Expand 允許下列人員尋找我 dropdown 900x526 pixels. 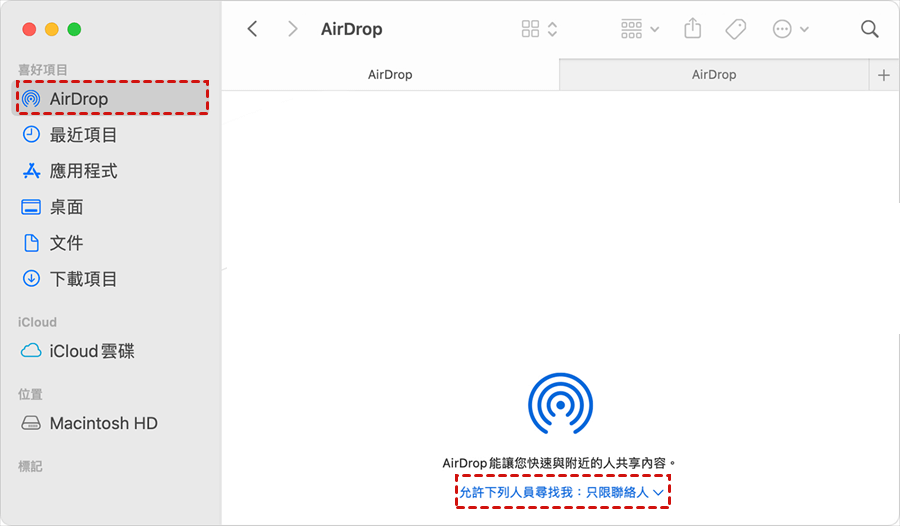click(561, 492)
